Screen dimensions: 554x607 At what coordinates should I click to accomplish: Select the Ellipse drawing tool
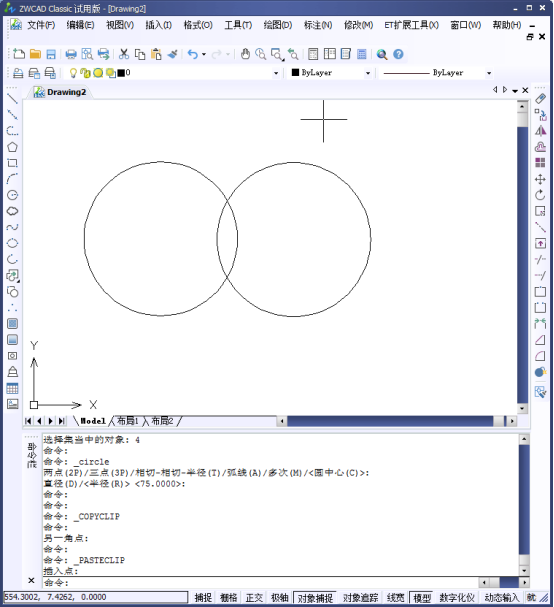(x=12, y=243)
